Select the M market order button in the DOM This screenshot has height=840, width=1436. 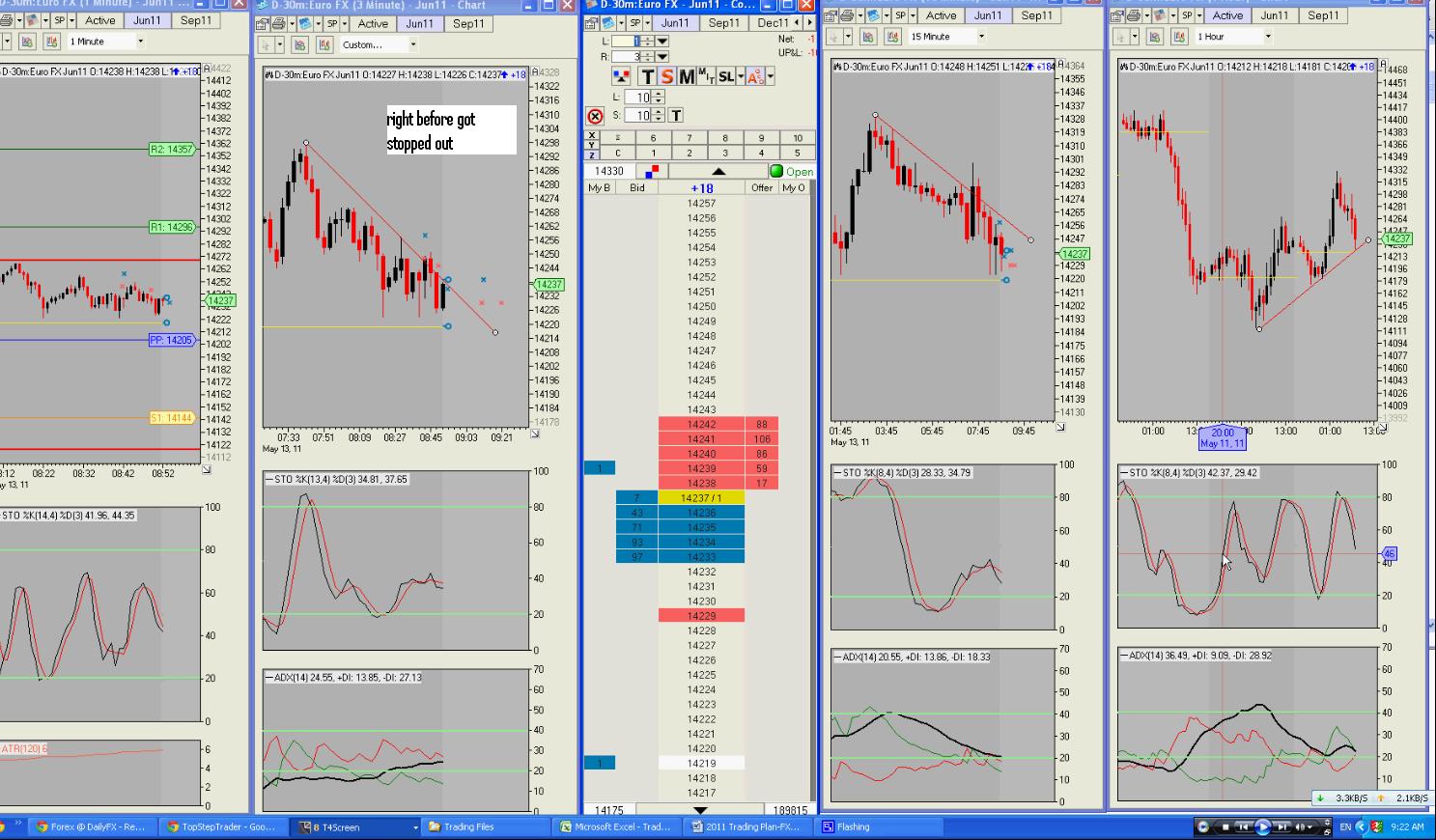pyautogui.click(x=687, y=76)
